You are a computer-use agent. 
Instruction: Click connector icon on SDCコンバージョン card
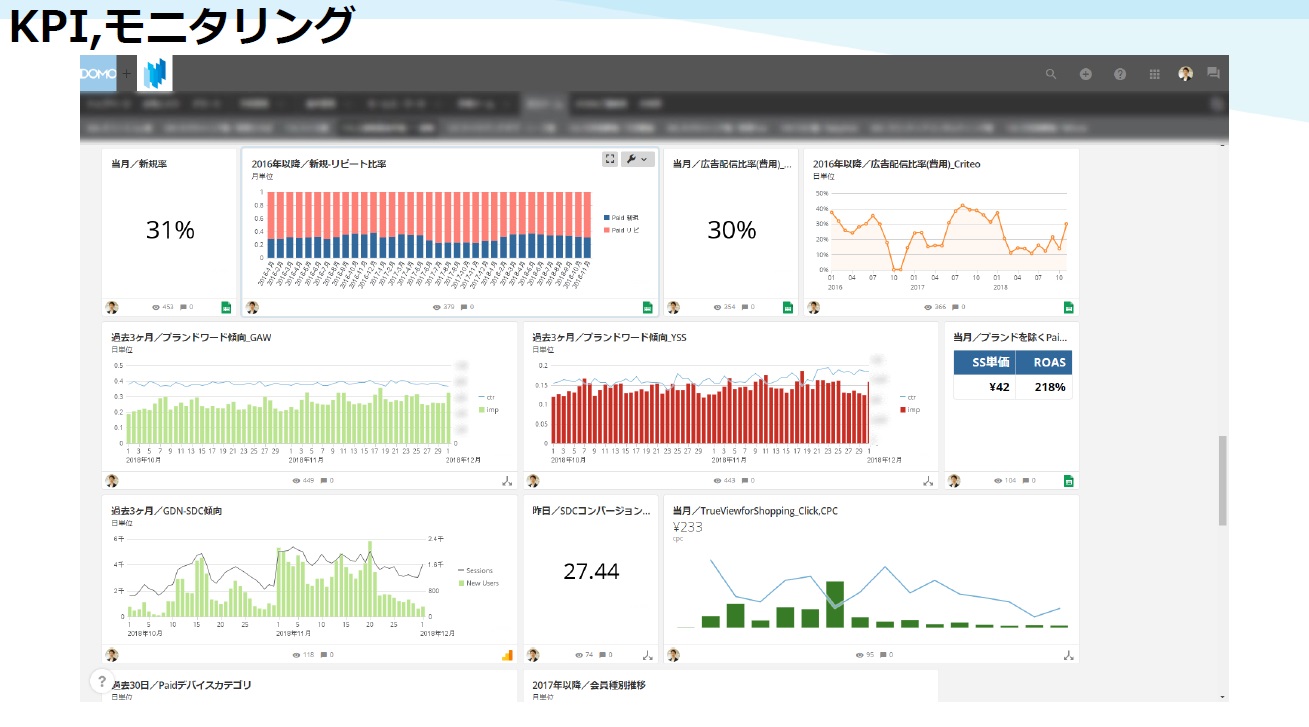coord(647,655)
